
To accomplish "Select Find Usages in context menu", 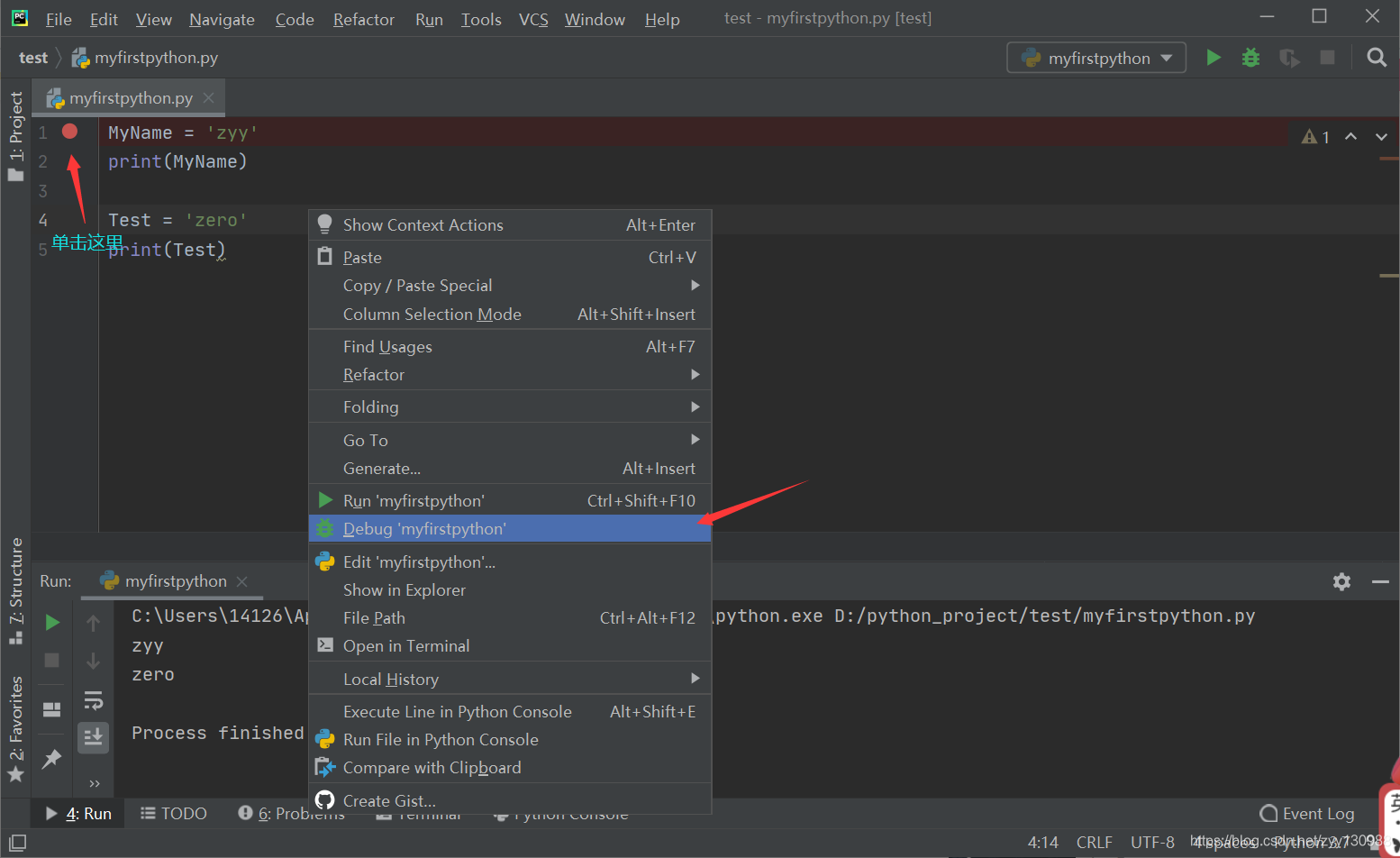I will [x=510, y=347].
